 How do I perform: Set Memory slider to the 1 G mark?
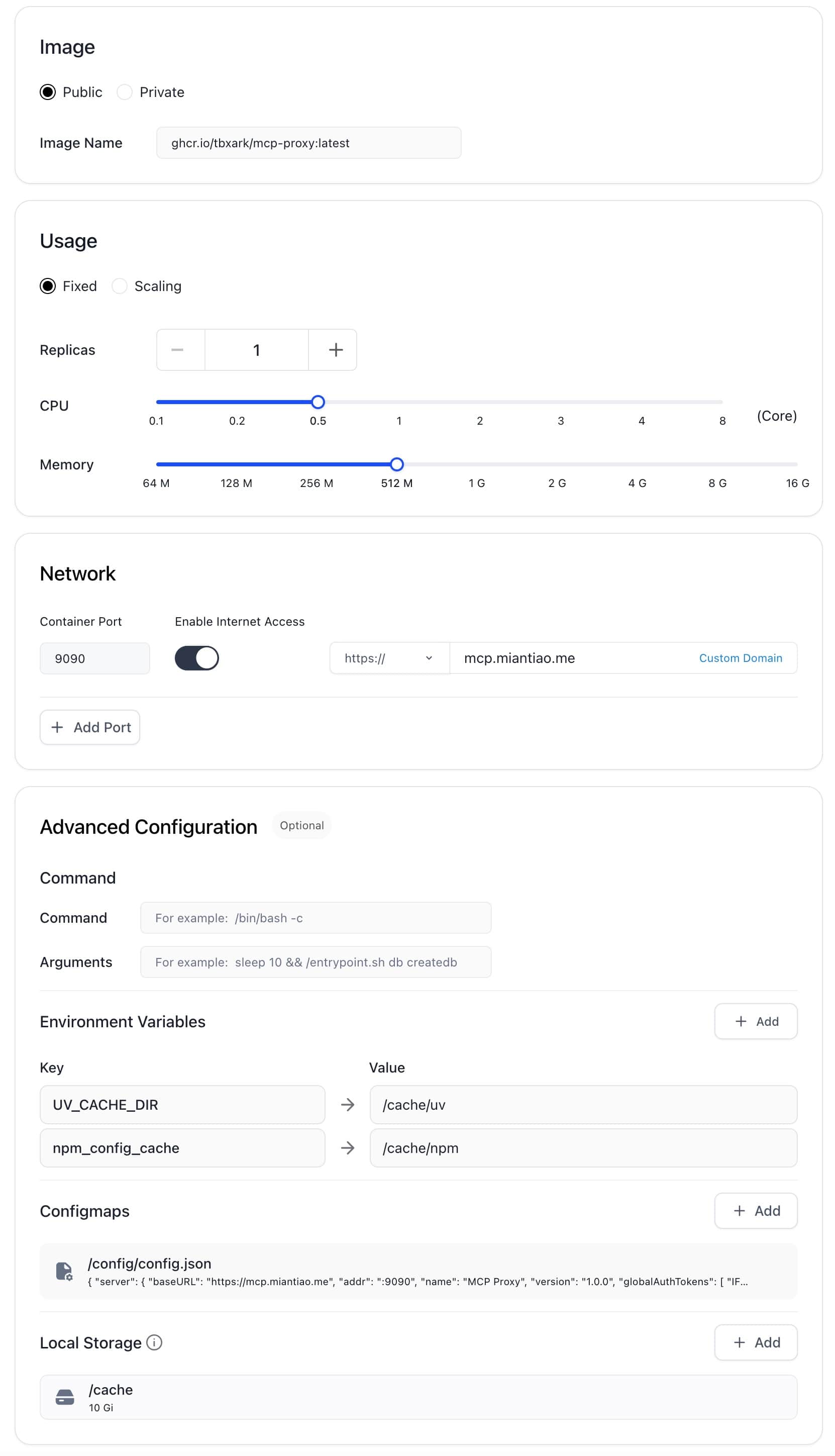[477, 464]
